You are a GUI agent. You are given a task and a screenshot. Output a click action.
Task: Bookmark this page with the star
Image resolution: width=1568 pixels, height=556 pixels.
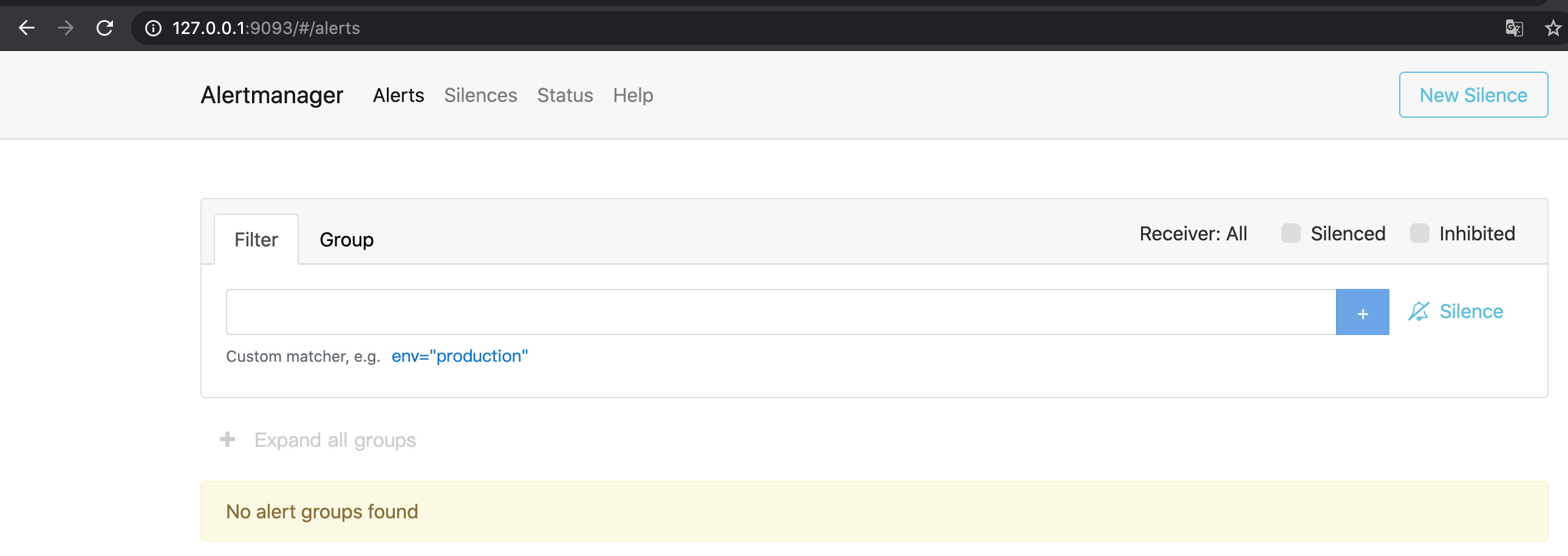click(1553, 28)
